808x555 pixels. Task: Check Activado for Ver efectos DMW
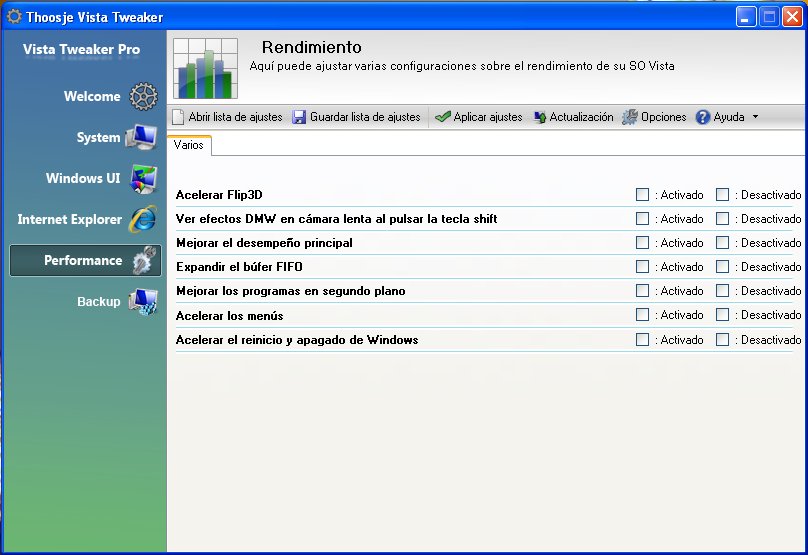[x=642, y=218]
